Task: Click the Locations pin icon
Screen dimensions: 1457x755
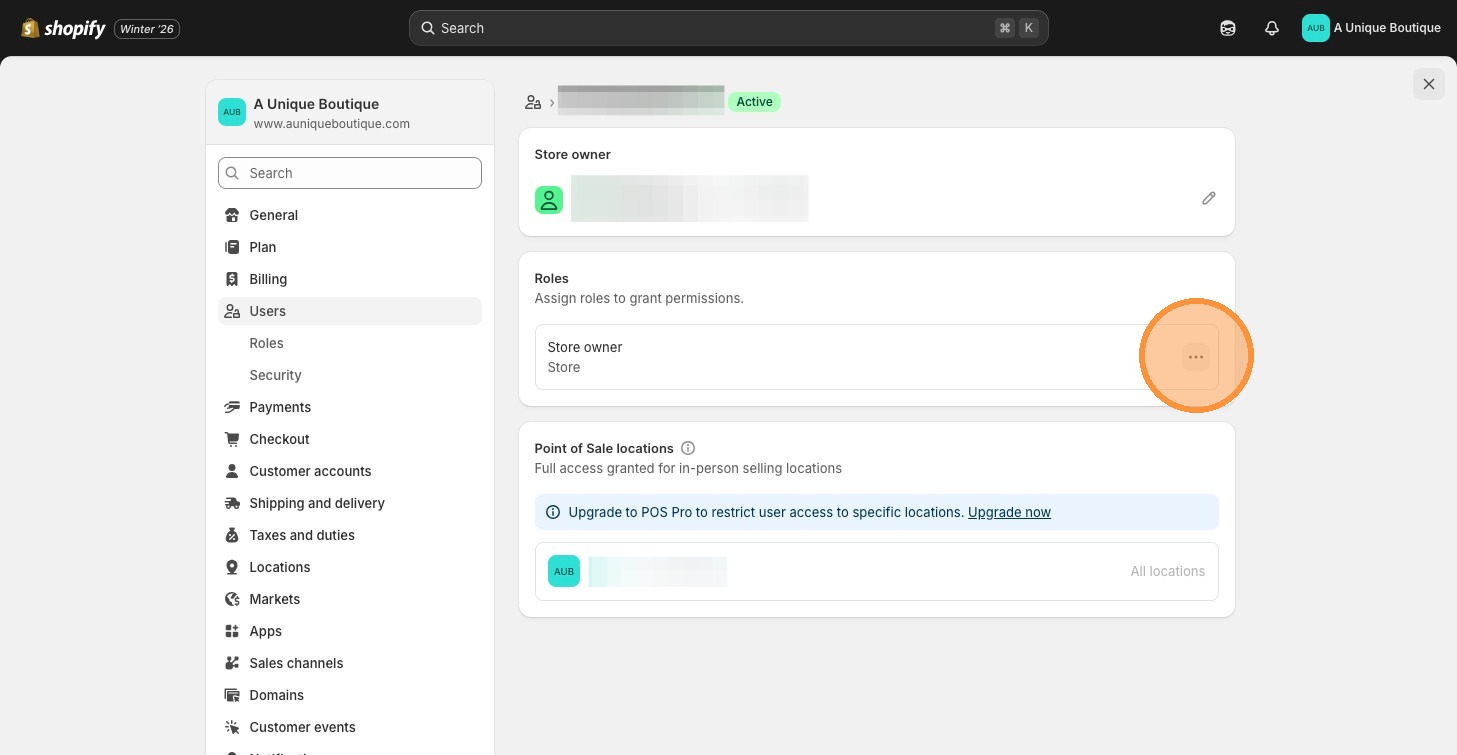Action: 232,567
